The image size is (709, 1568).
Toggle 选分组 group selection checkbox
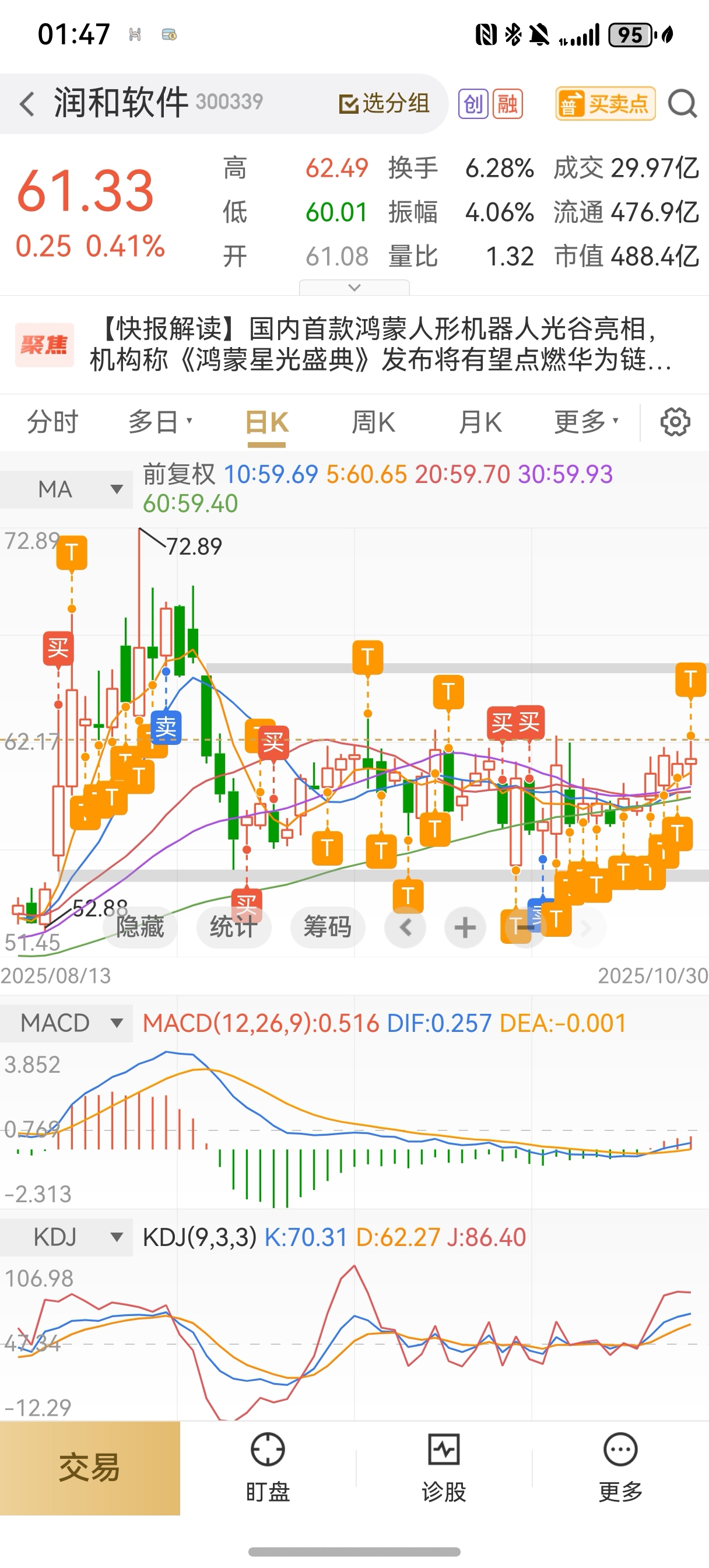(384, 103)
